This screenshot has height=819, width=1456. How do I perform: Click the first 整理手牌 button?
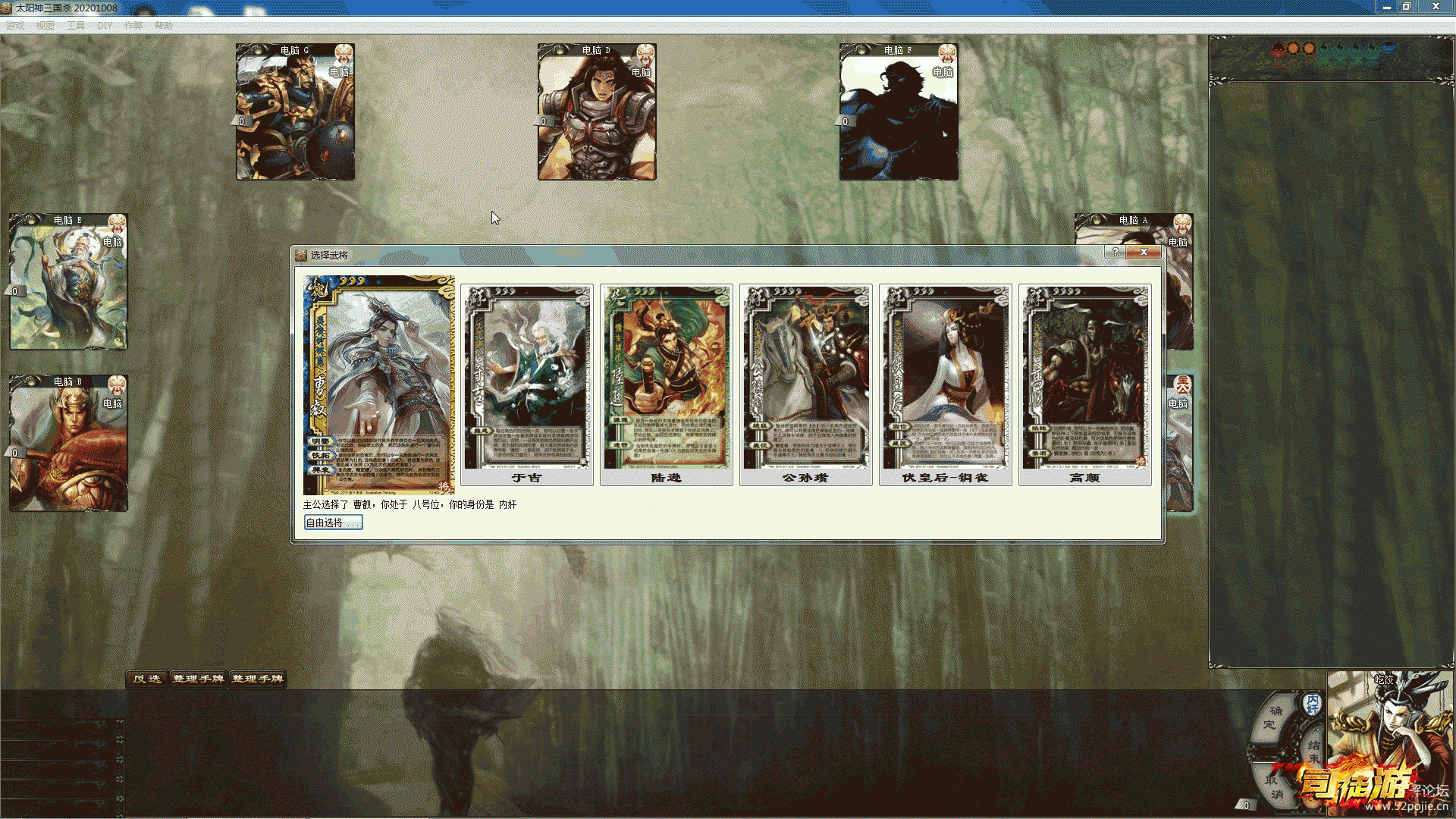pyautogui.click(x=198, y=679)
